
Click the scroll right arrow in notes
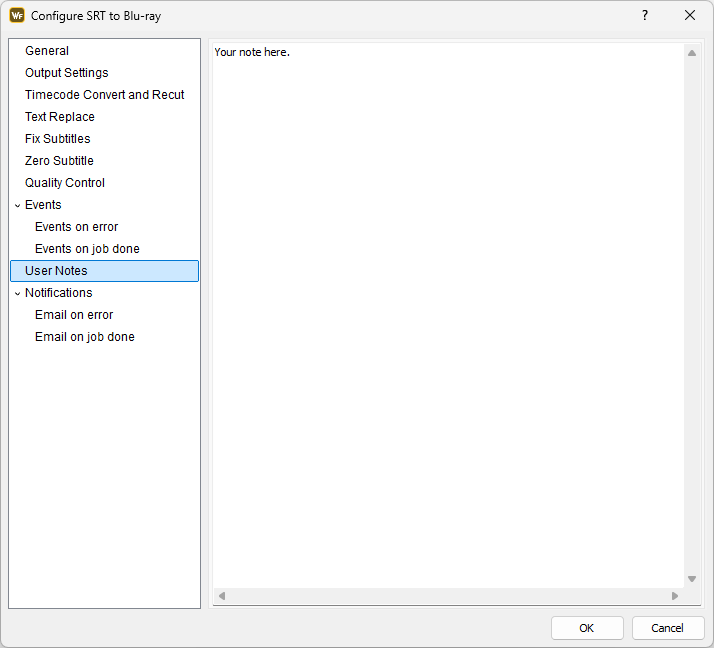tap(675, 596)
